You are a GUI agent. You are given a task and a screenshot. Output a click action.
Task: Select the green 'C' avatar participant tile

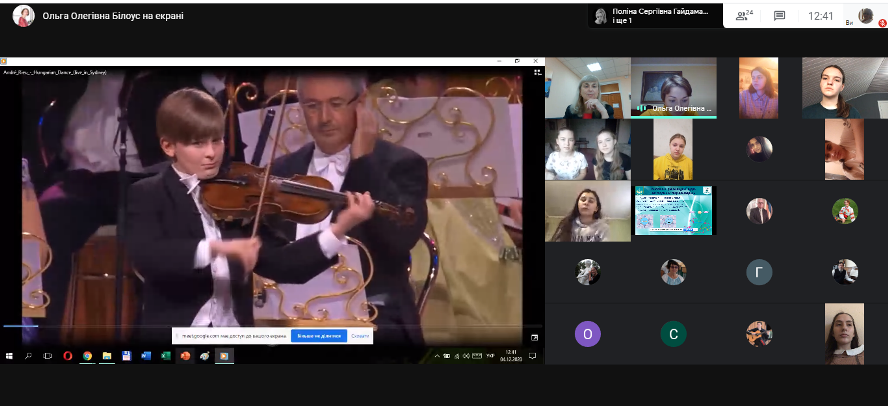tap(673, 334)
